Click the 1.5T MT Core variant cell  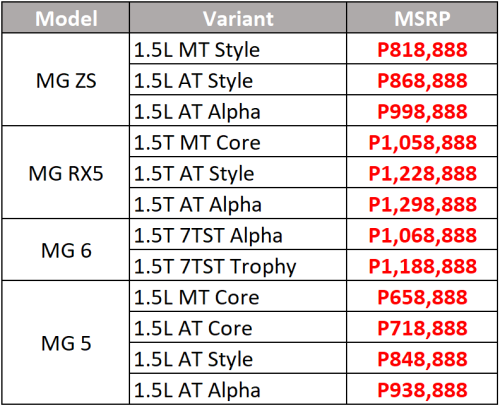pos(238,142)
